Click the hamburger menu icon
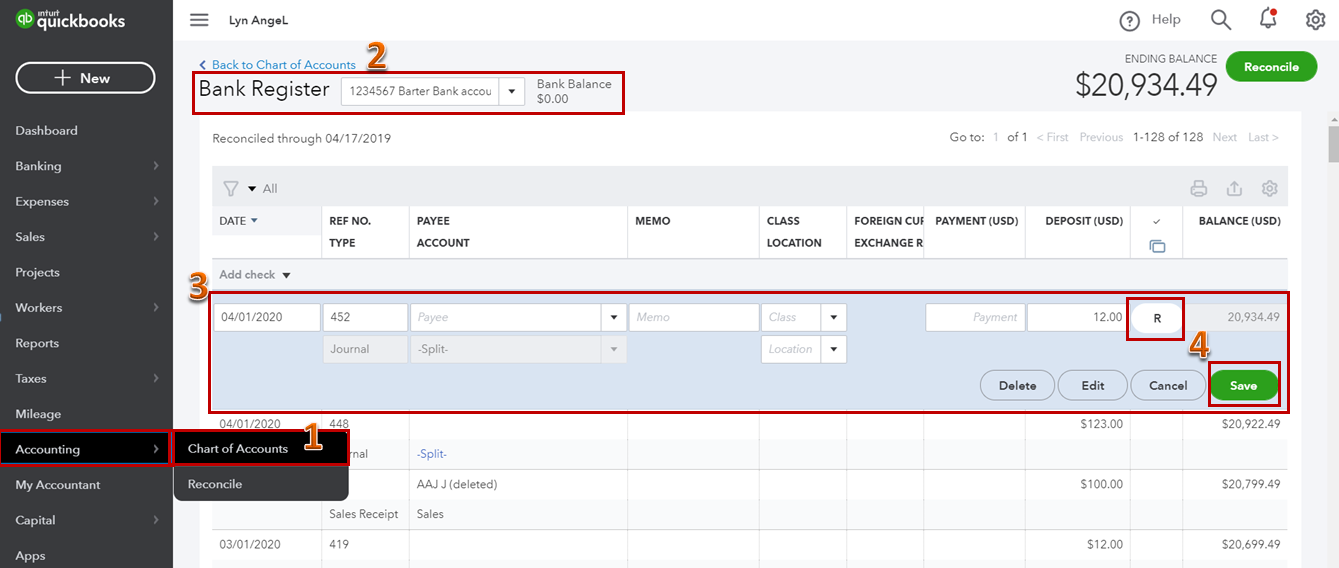1339x568 pixels. click(x=199, y=20)
